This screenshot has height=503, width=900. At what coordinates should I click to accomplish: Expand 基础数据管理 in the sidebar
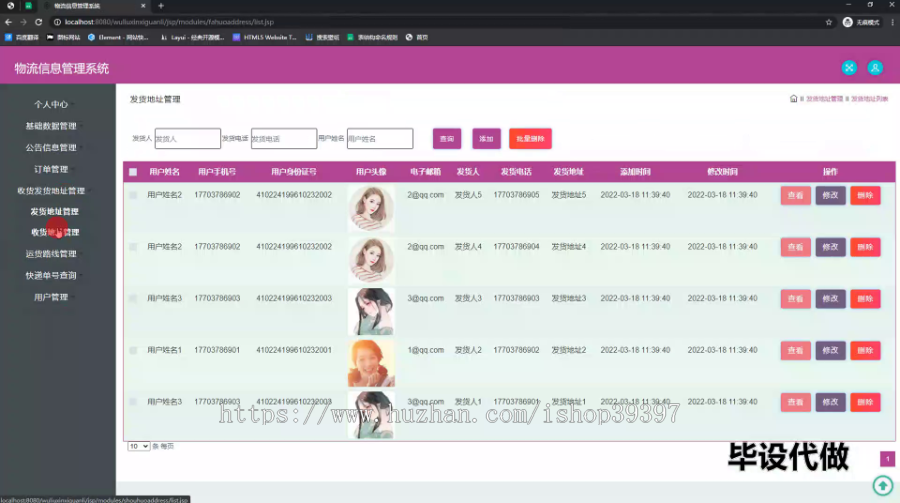(51, 126)
